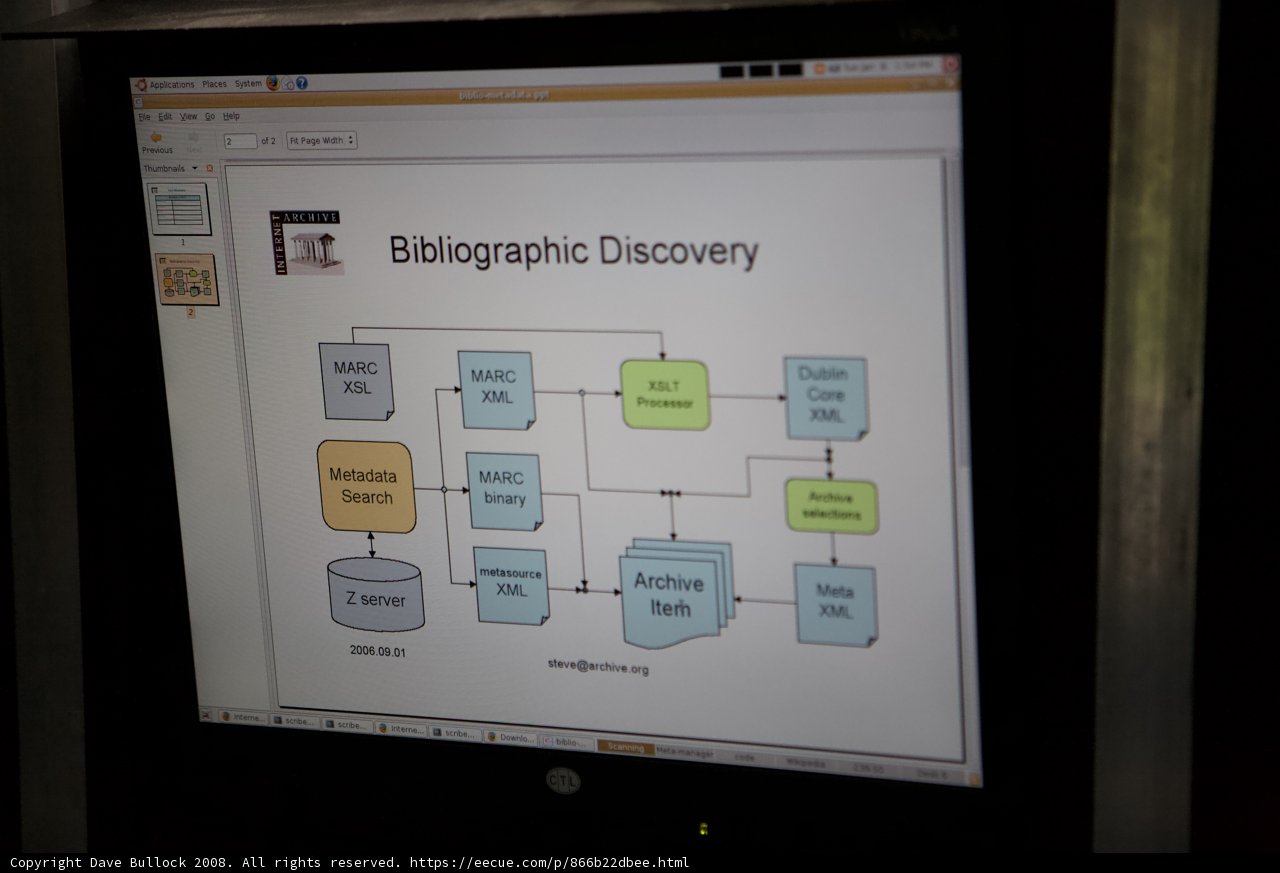Viewport: 1280px width, 873px height.
Task: Open the Thumbnails sidebar selector dropdown
Action: point(171,168)
